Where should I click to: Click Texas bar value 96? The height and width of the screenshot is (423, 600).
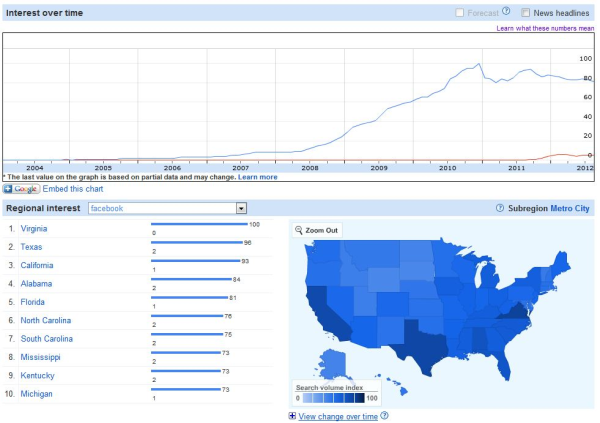click(x=248, y=243)
